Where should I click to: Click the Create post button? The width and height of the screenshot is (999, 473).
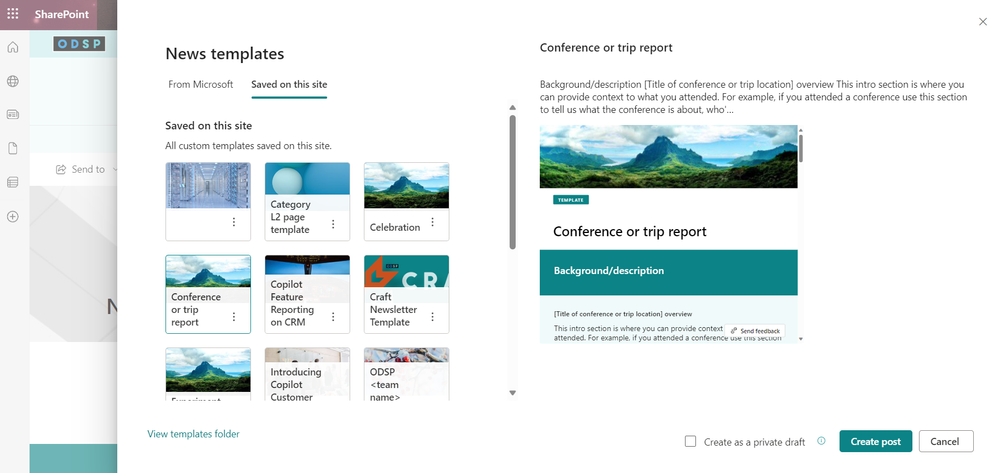click(875, 441)
